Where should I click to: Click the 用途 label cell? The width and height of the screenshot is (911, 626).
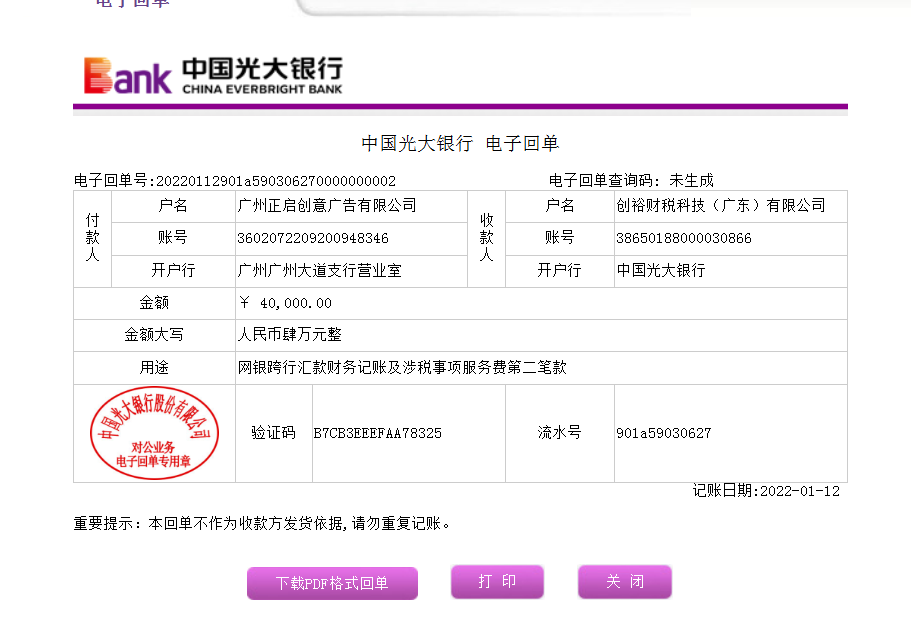[154, 368]
